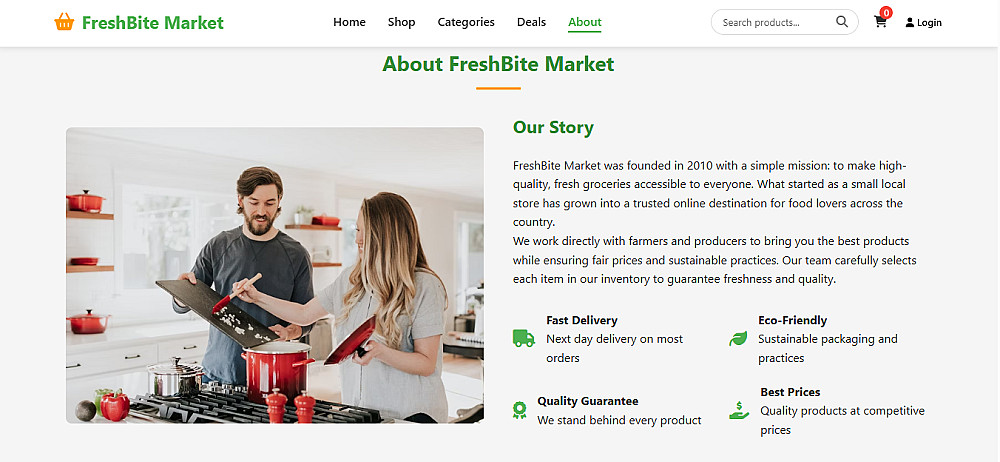Click the Eco-Friendly leaf icon
This screenshot has width=1000, height=462.
pyautogui.click(x=738, y=338)
